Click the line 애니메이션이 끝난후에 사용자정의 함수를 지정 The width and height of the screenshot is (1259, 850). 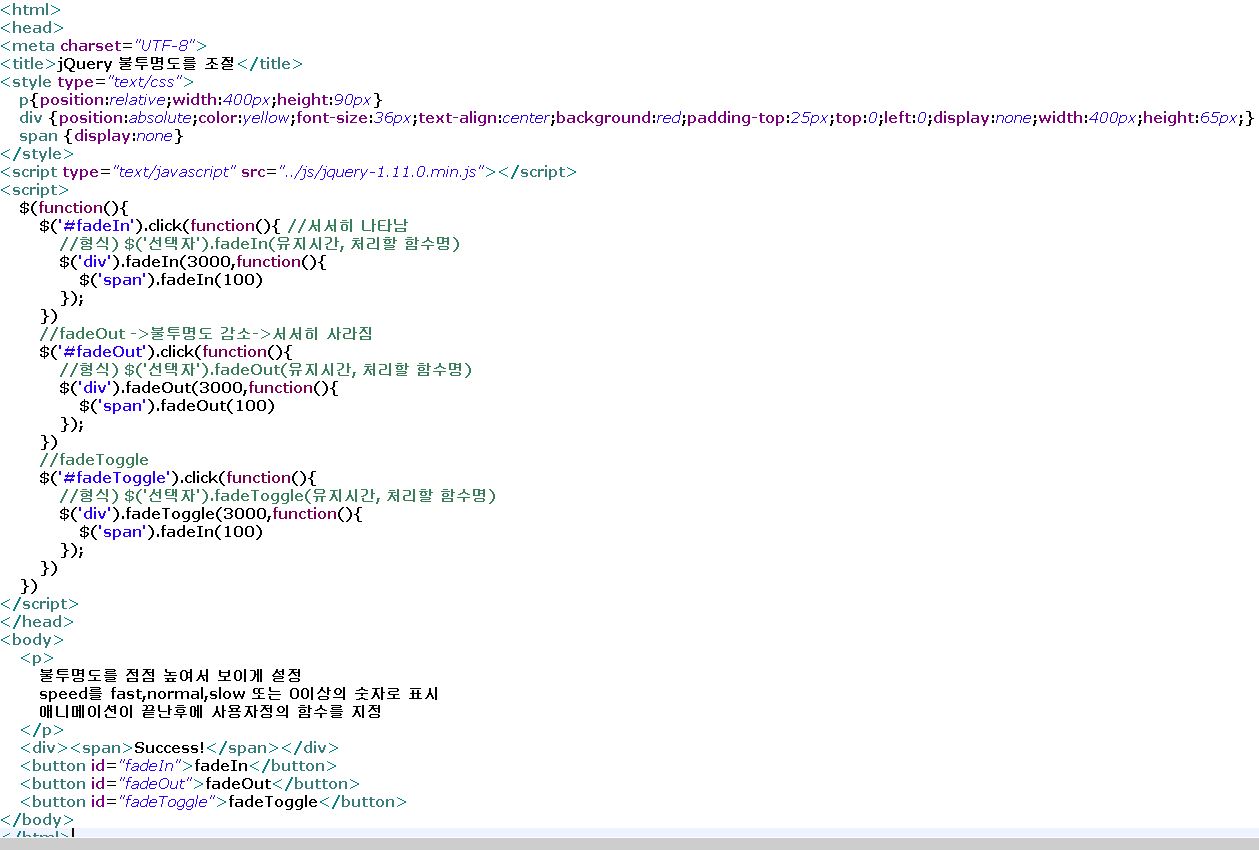211,711
